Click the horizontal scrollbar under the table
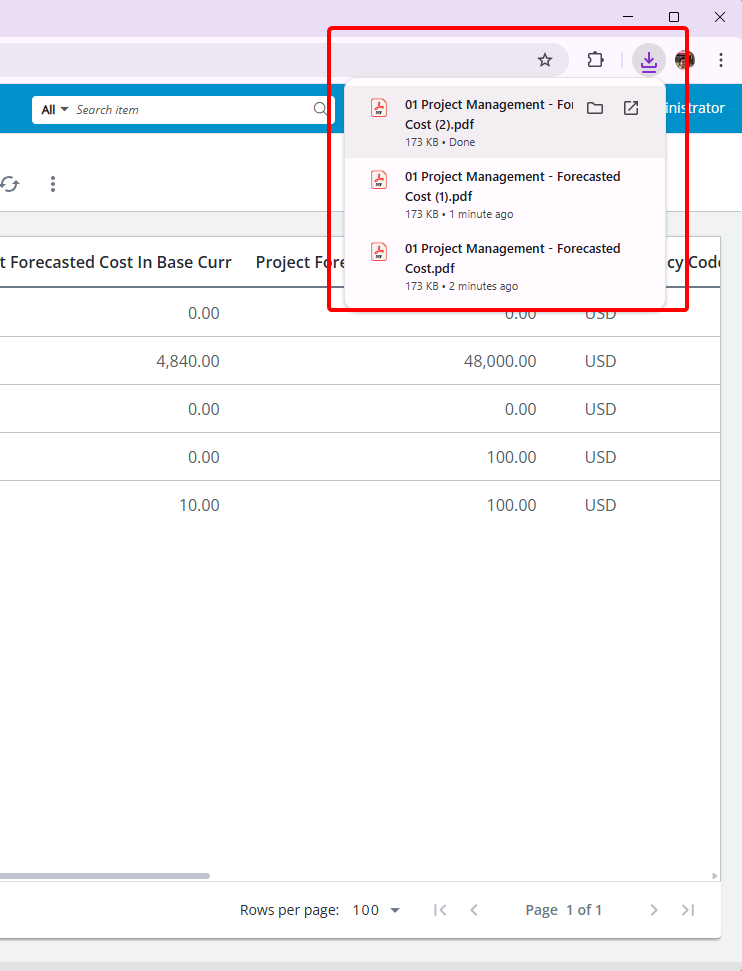 [100, 876]
